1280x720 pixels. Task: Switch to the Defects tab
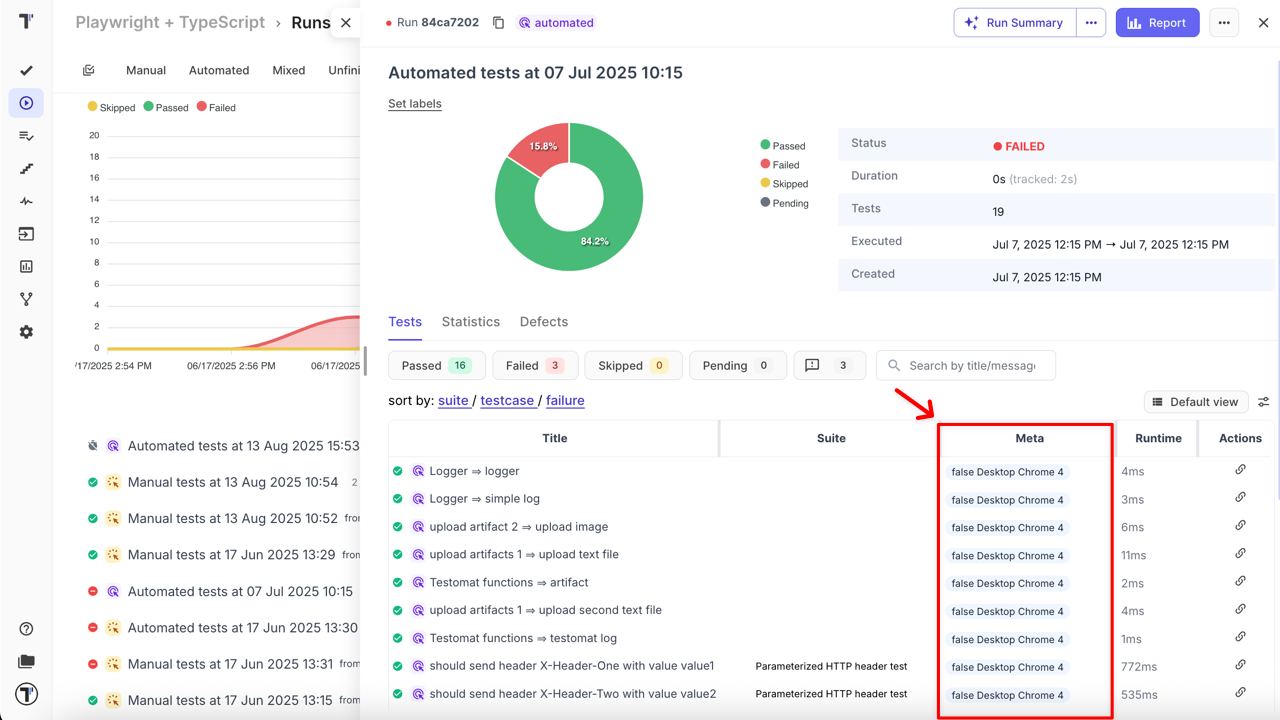[543, 321]
